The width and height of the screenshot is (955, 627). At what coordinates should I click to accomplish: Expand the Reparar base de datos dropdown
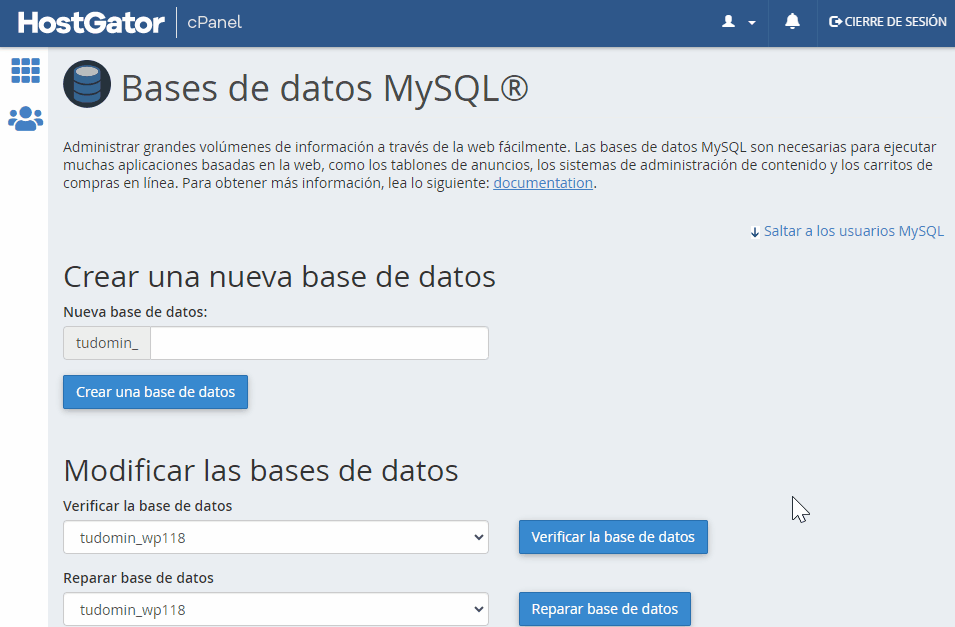pos(276,609)
